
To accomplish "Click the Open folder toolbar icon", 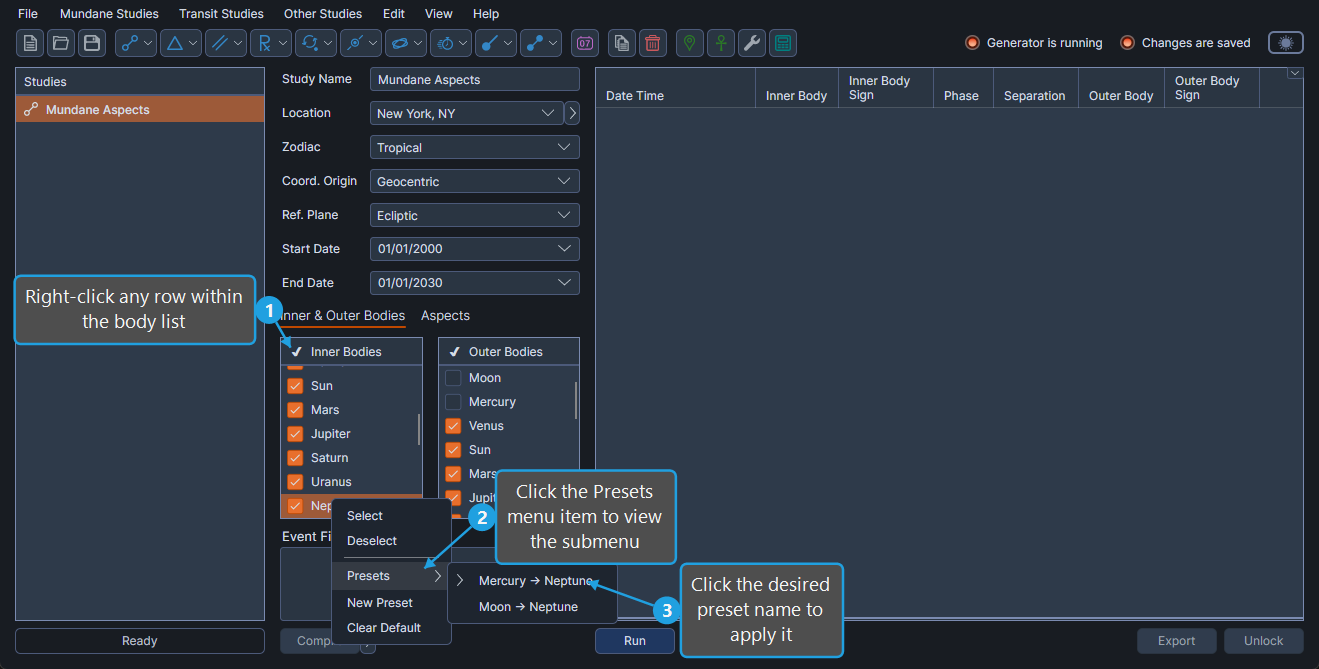I will pos(61,43).
